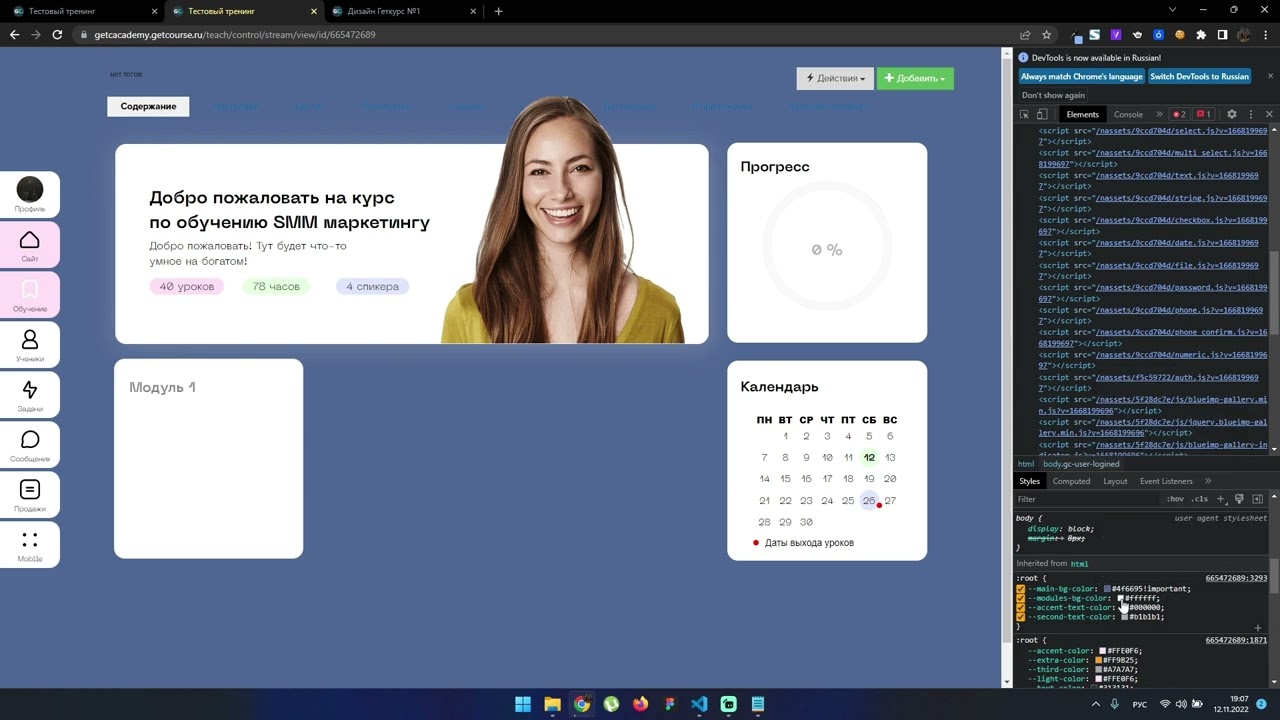Click Switch DevTools to Russian button
The height and width of the screenshot is (720, 1280).
(1199, 76)
